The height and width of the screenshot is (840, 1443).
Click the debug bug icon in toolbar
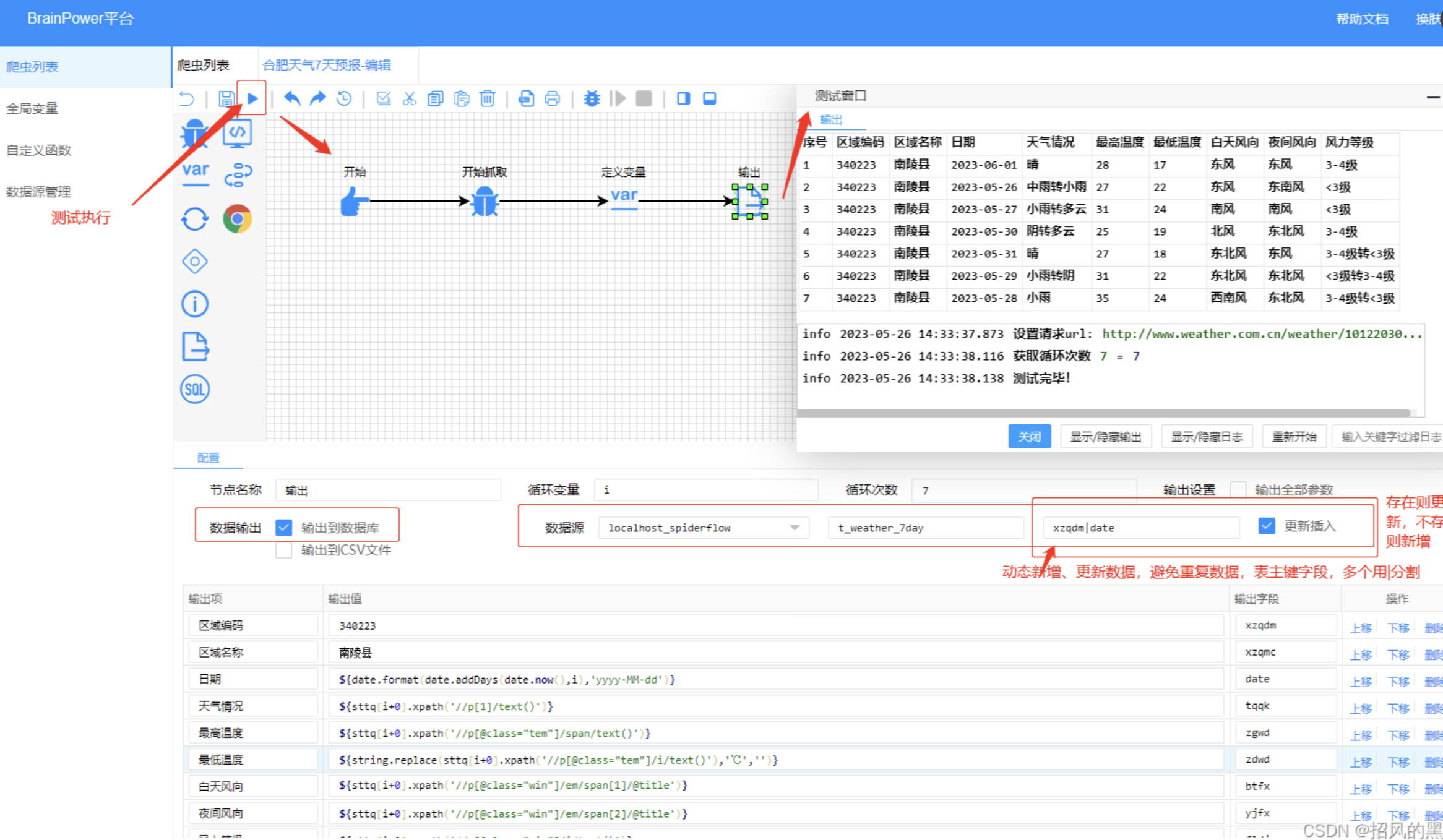(x=592, y=98)
